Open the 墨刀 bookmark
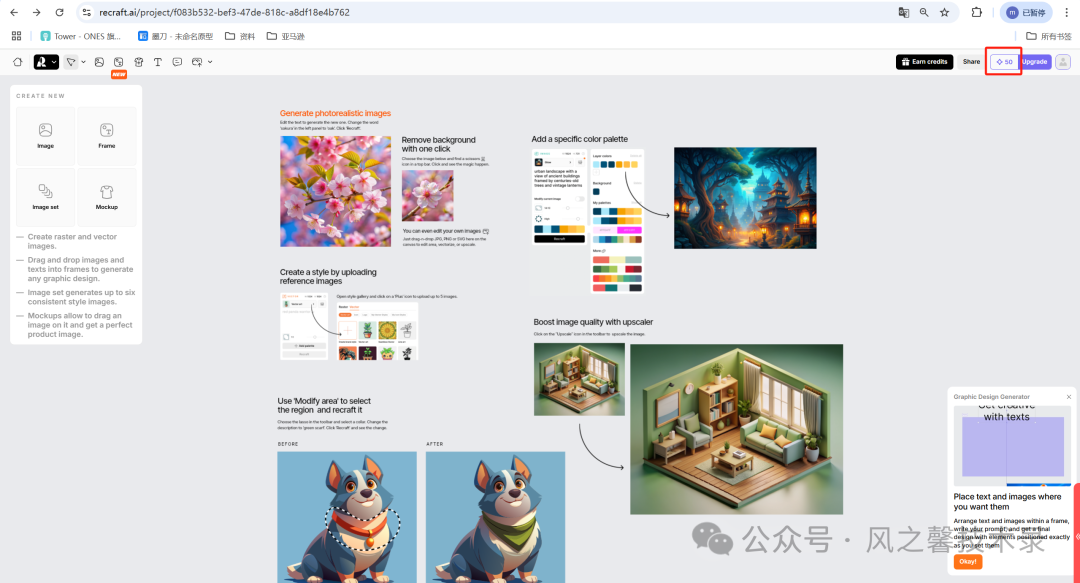This screenshot has height=583, width=1080. 176,36
